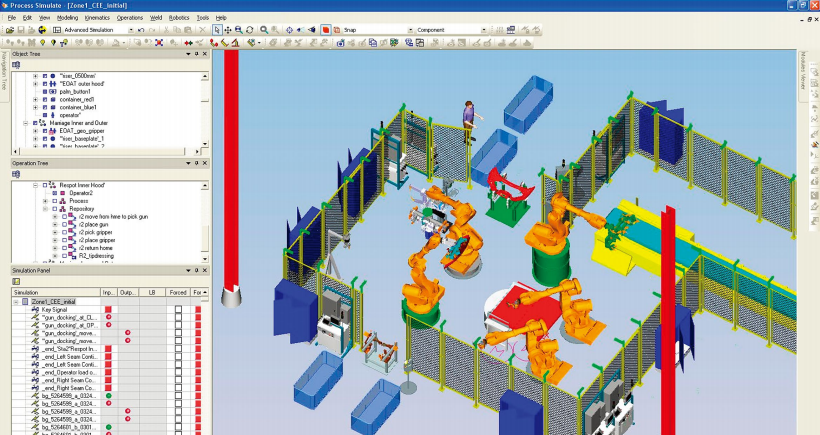Collapse the Zone1_CEE_initial simulation node
This screenshot has width=820, height=435.
coord(16,302)
